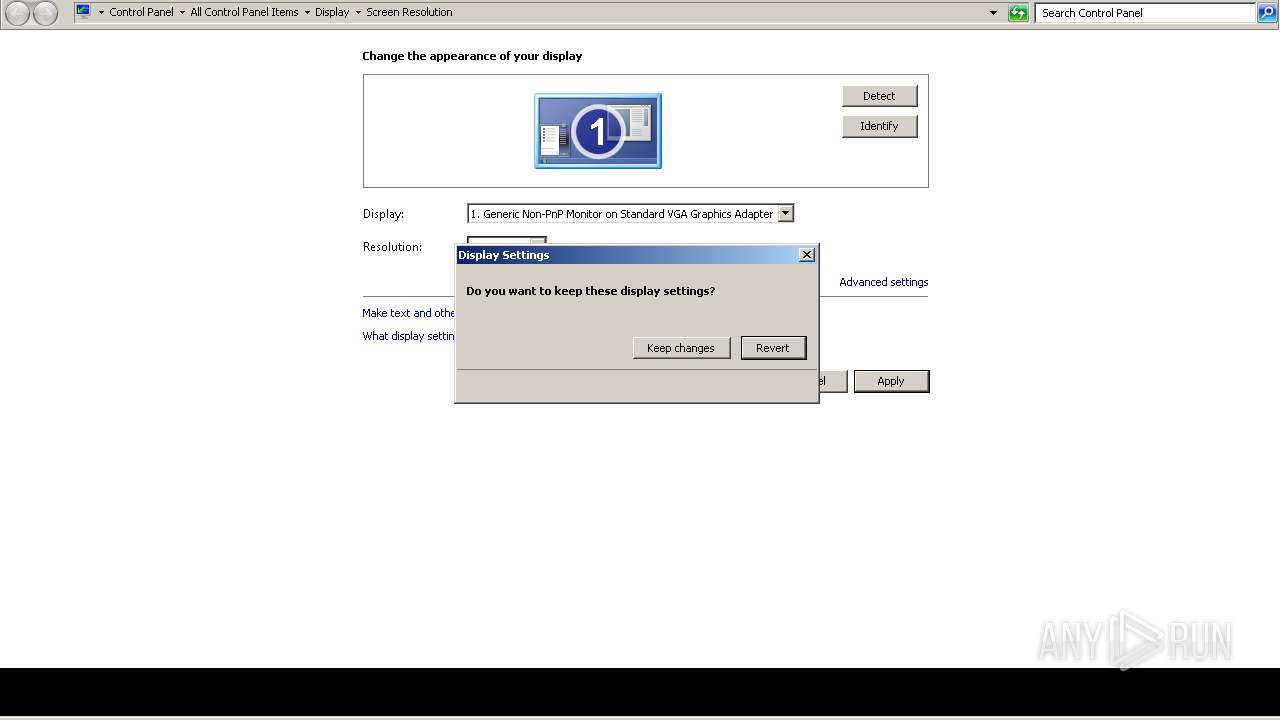Open What display settings link
The height and width of the screenshot is (720, 1280).
pos(409,336)
